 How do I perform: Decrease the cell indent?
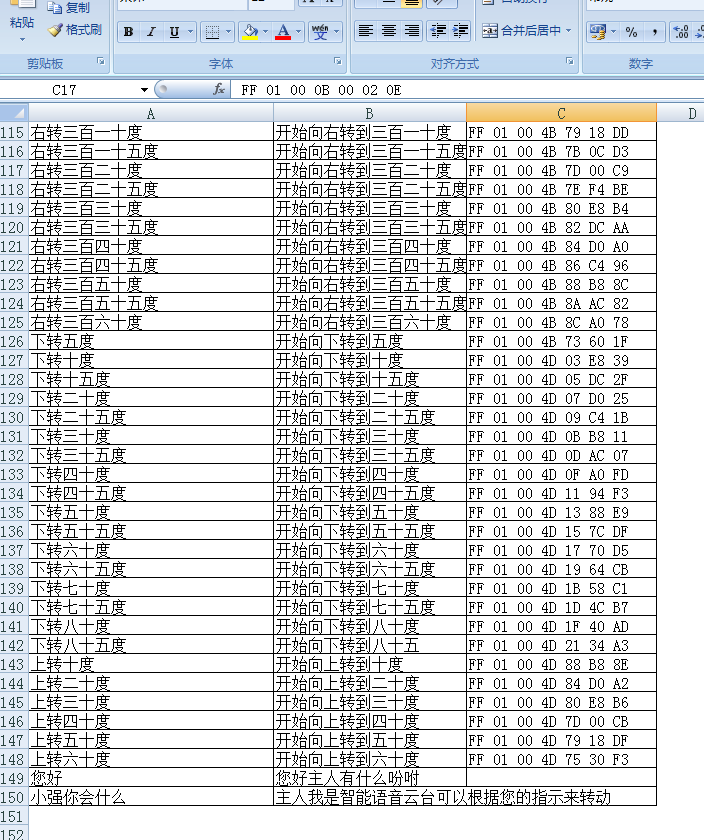(438, 31)
